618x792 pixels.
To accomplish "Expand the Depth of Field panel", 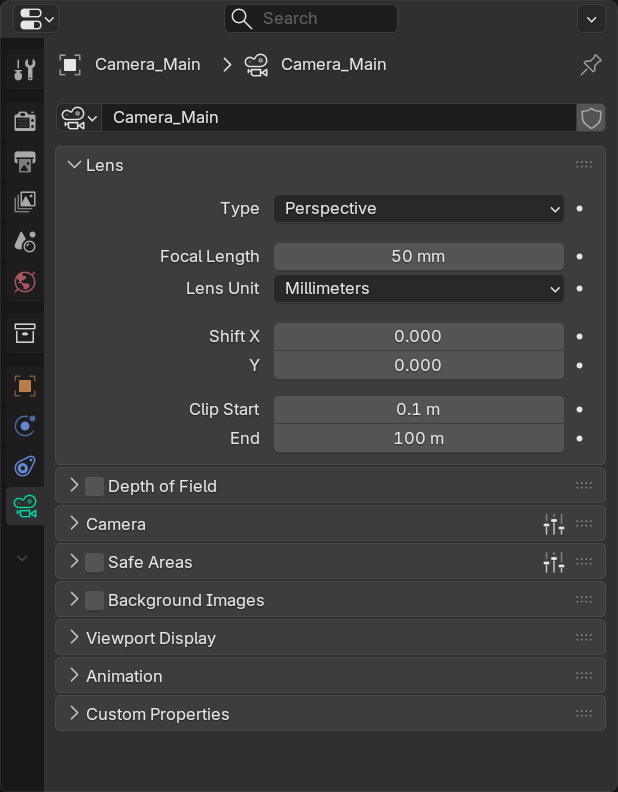I will click(74, 485).
